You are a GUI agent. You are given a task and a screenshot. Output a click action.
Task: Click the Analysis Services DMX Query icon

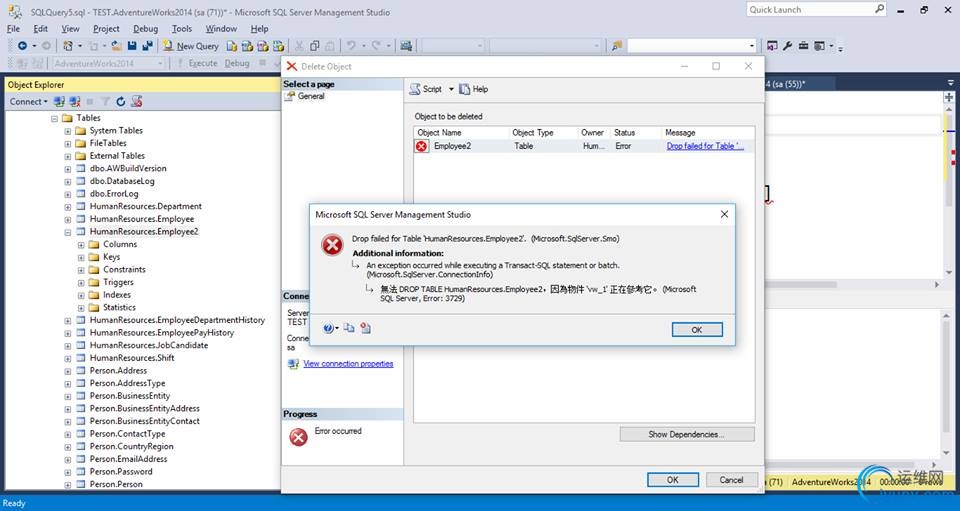[x=263, y=46]
